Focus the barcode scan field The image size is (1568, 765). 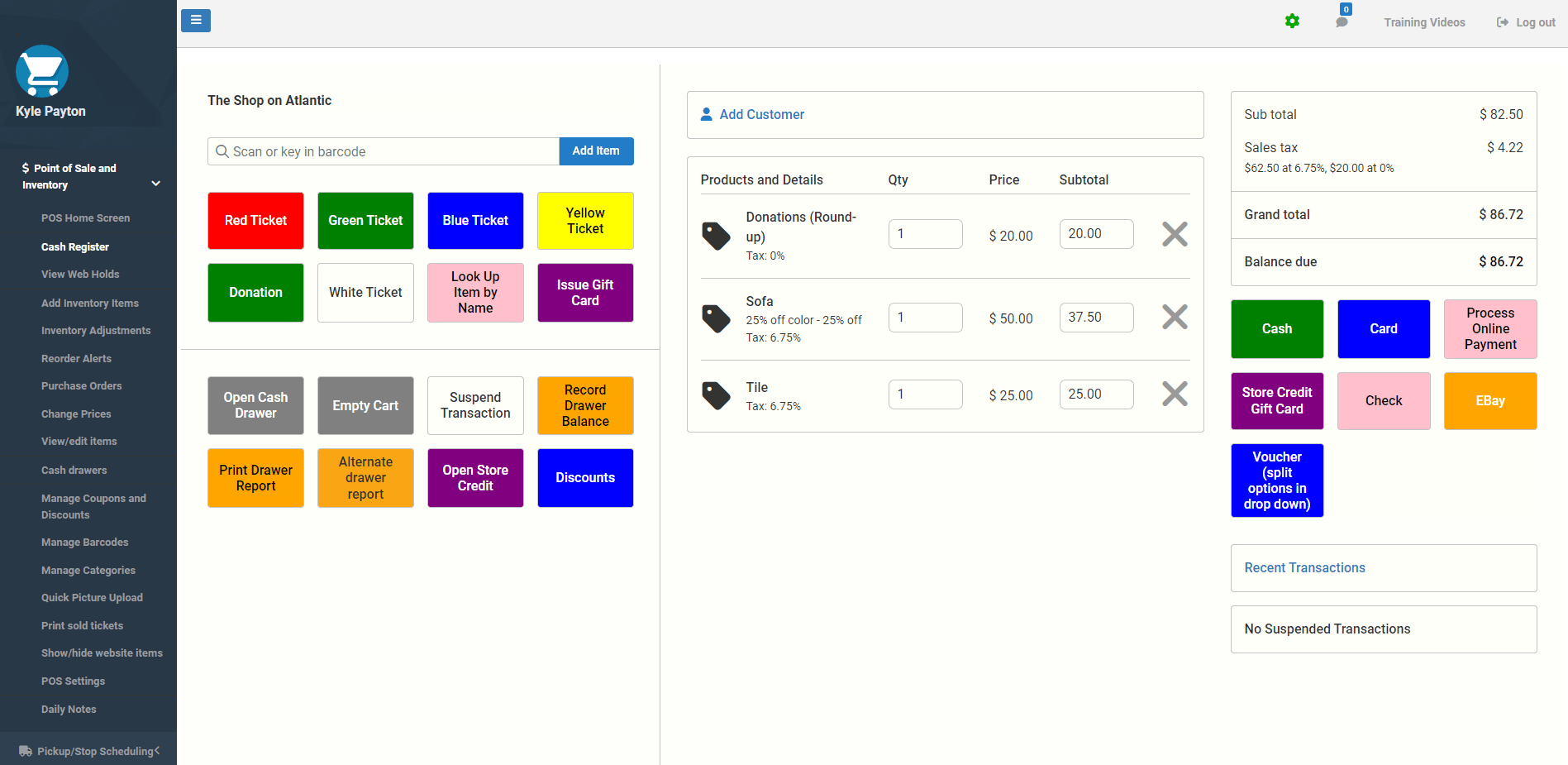pyautogui.click(x=384, y=151)
